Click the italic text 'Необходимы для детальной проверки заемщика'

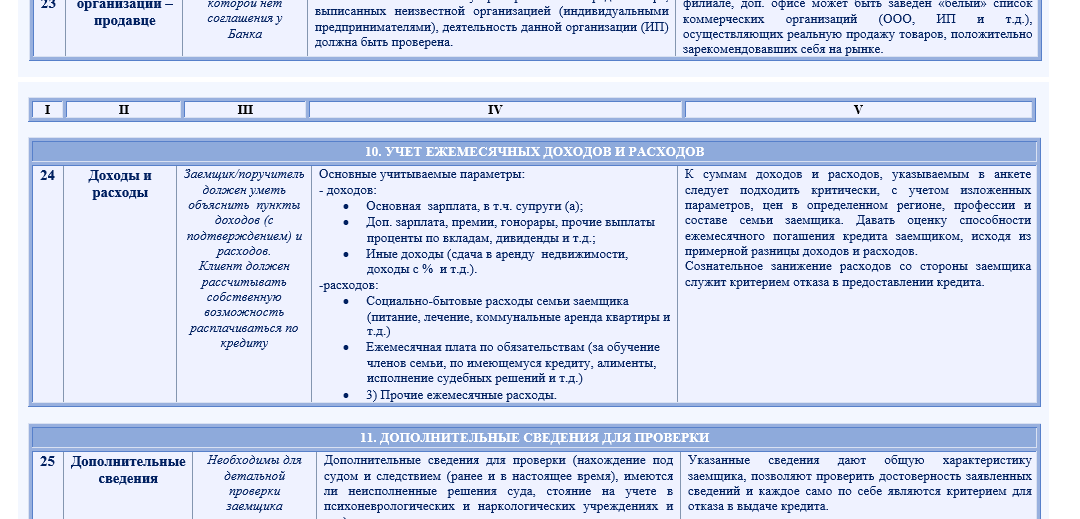coord(254,483)
